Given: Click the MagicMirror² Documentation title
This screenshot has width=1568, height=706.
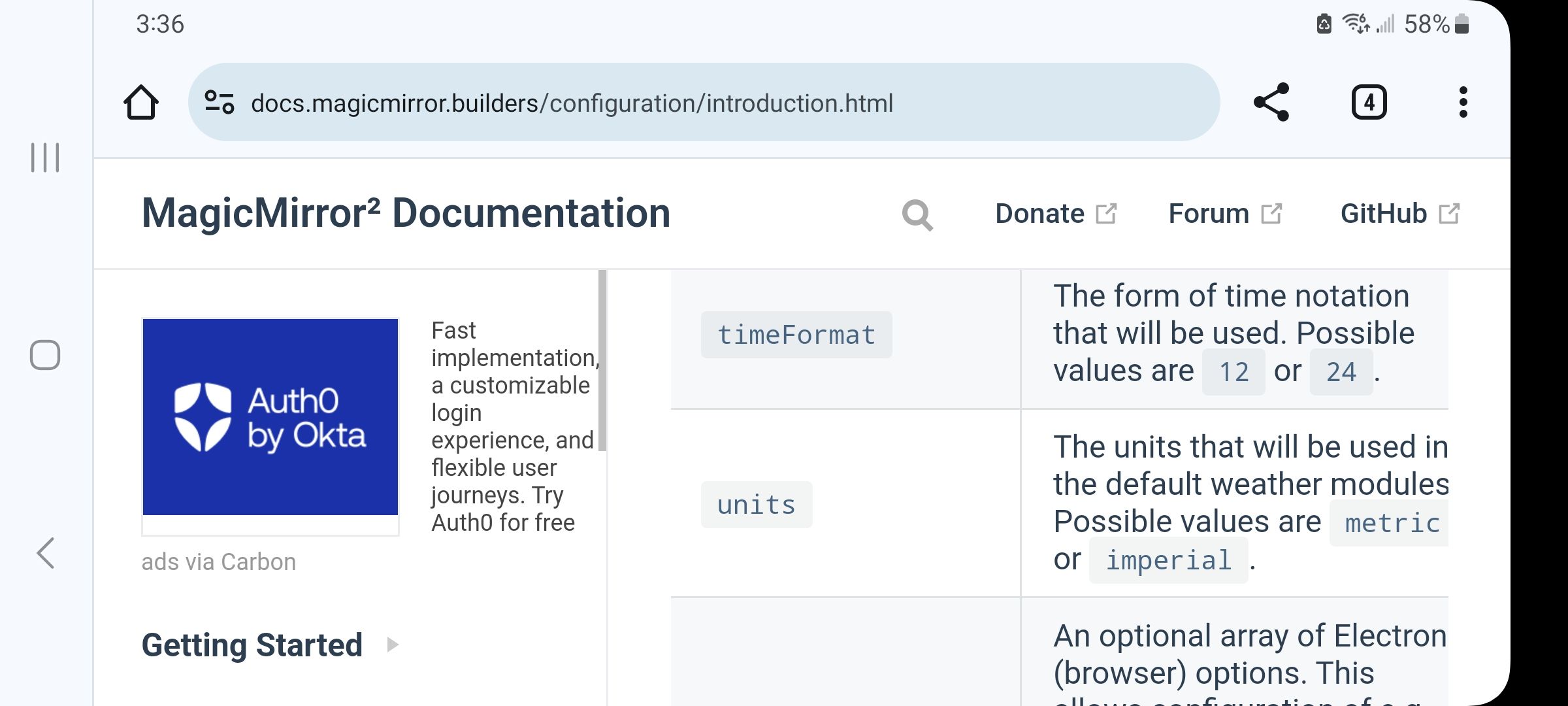Looking at the screenshot, I should pyautogui.click(x=406, y=213).
